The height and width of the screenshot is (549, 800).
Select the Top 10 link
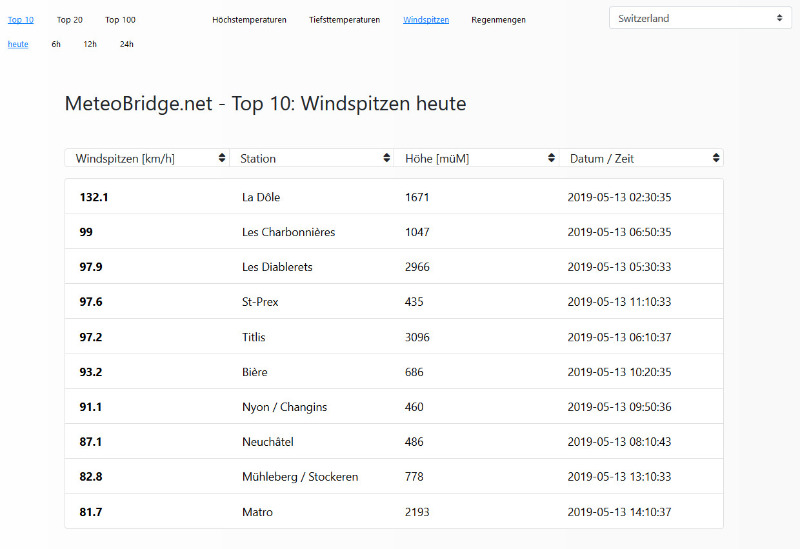[21, 20]
